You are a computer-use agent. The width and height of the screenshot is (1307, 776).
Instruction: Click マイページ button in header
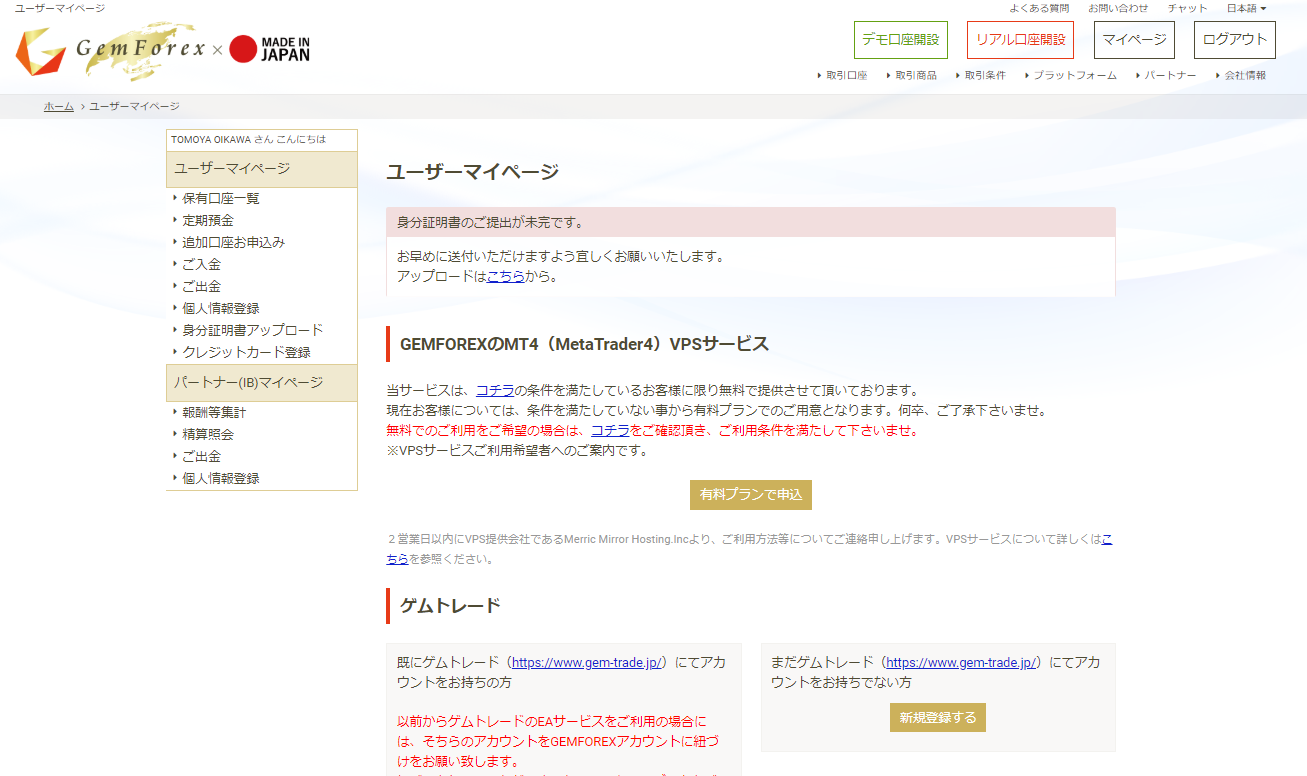click(x=1134, y=40)
